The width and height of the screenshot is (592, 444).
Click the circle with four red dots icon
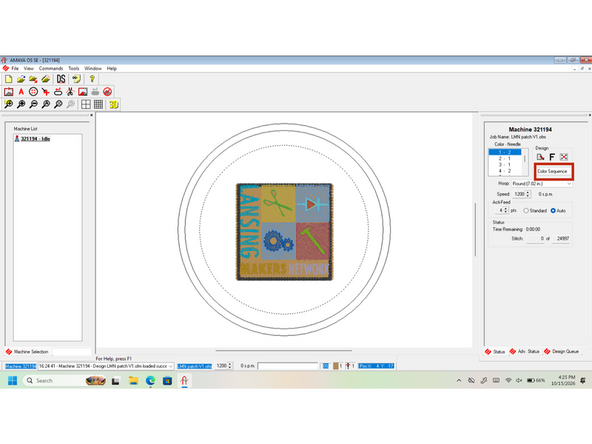point(33,92)
